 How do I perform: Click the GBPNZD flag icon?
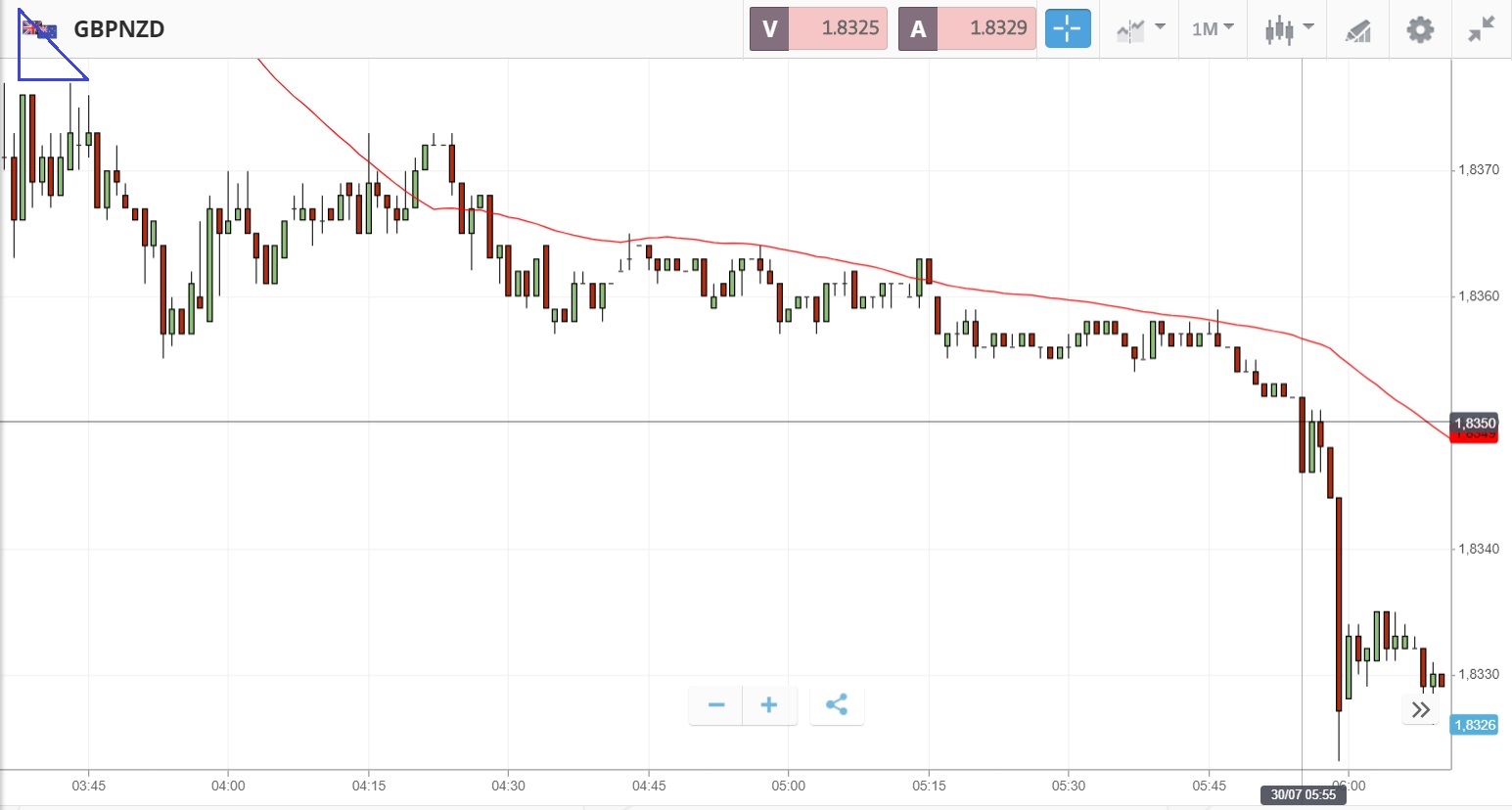(x=40, y=29)
